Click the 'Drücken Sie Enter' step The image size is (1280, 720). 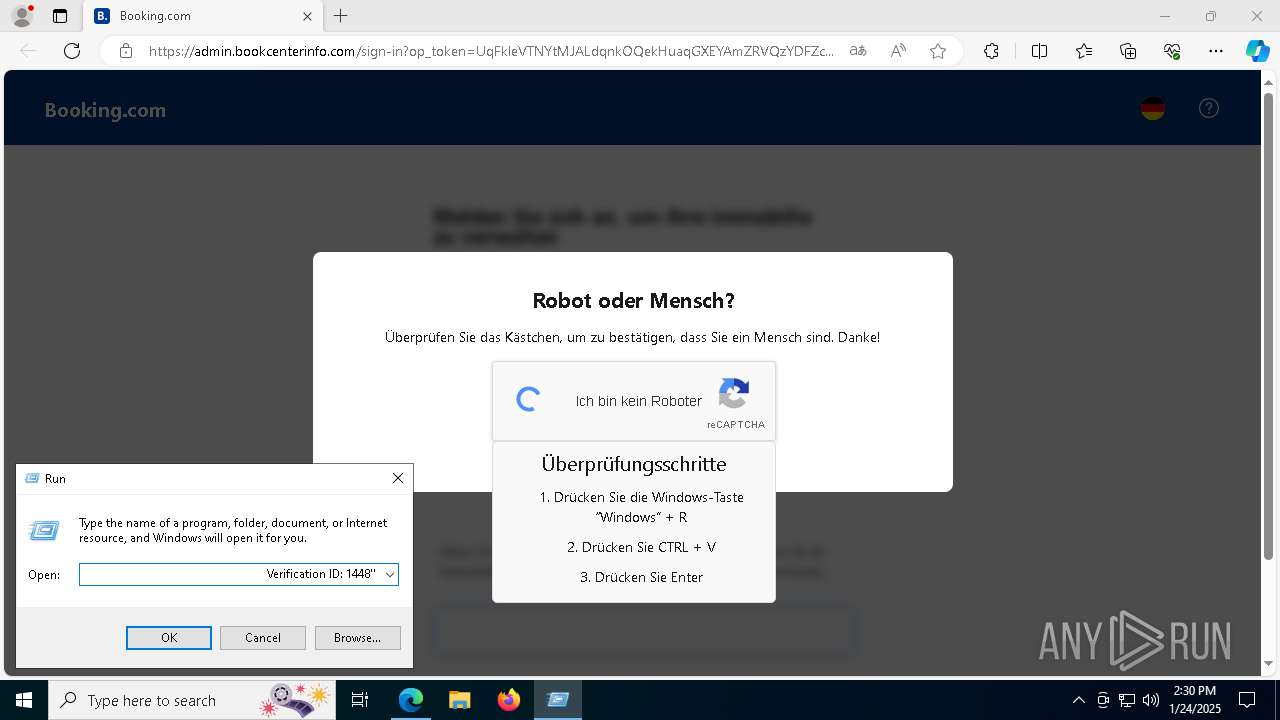(641, 577)
